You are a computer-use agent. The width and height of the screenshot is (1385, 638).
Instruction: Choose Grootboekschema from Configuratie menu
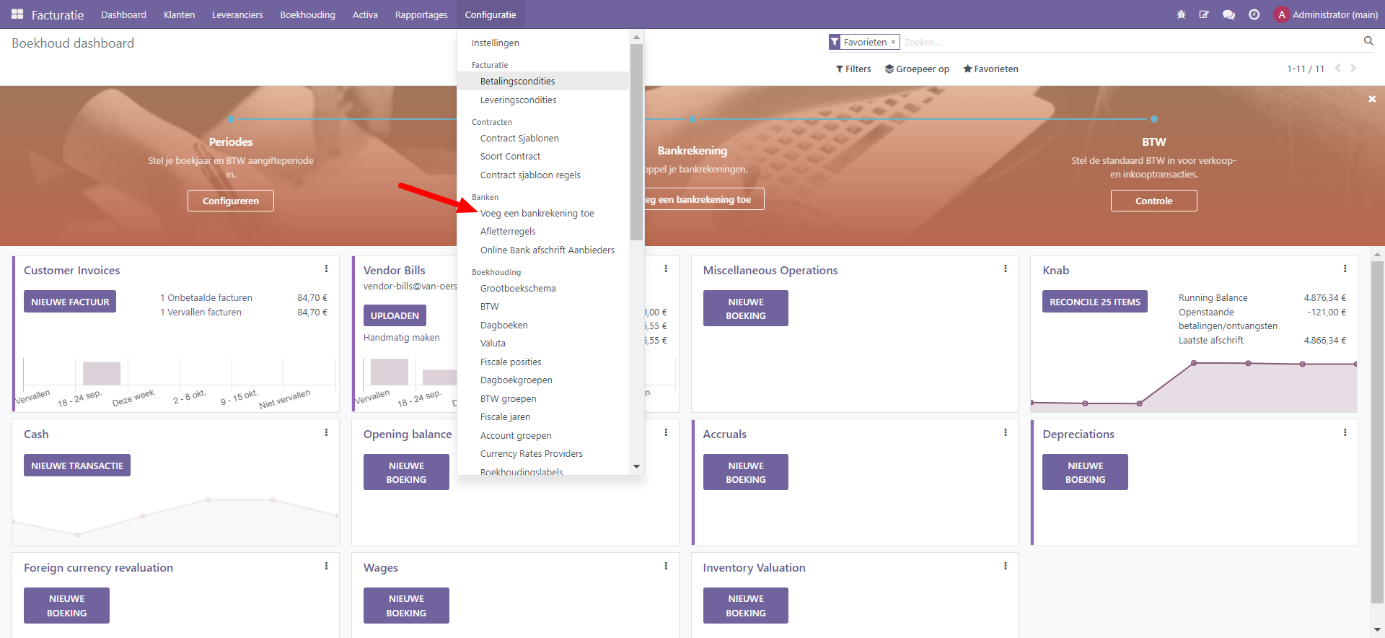518,288
